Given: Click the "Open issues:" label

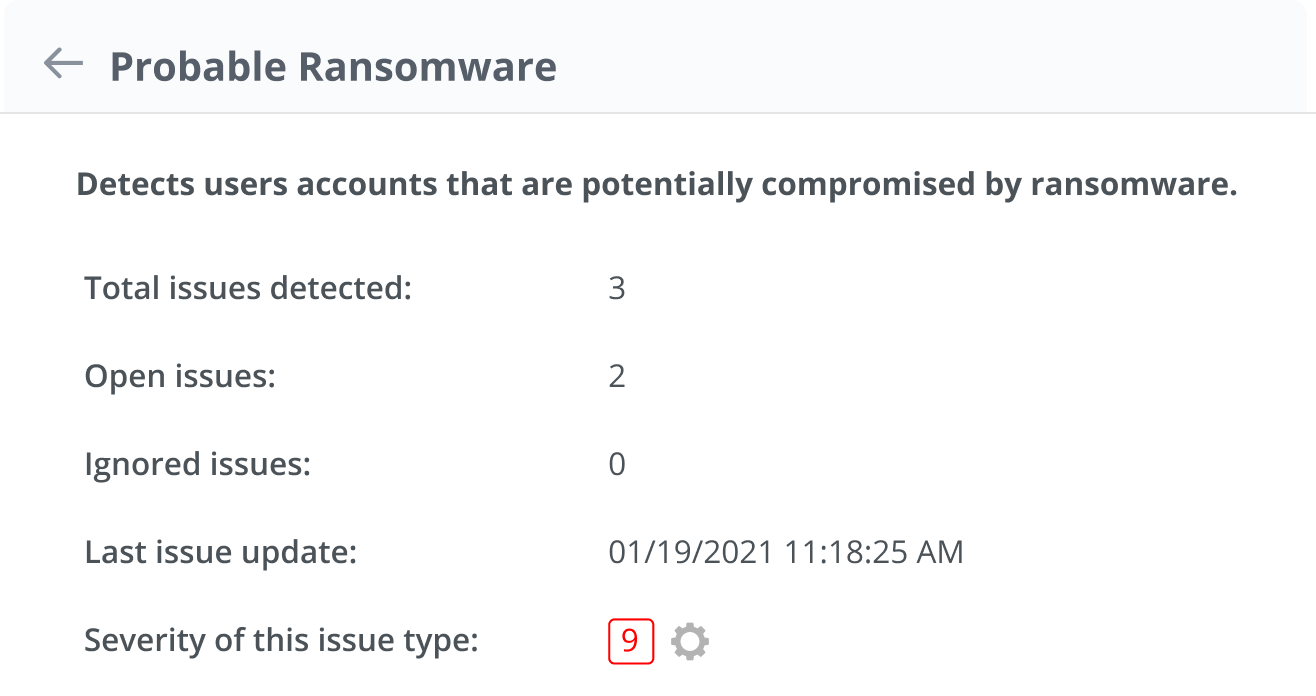Looking at the screenshot, I should [x=180, y=377].
